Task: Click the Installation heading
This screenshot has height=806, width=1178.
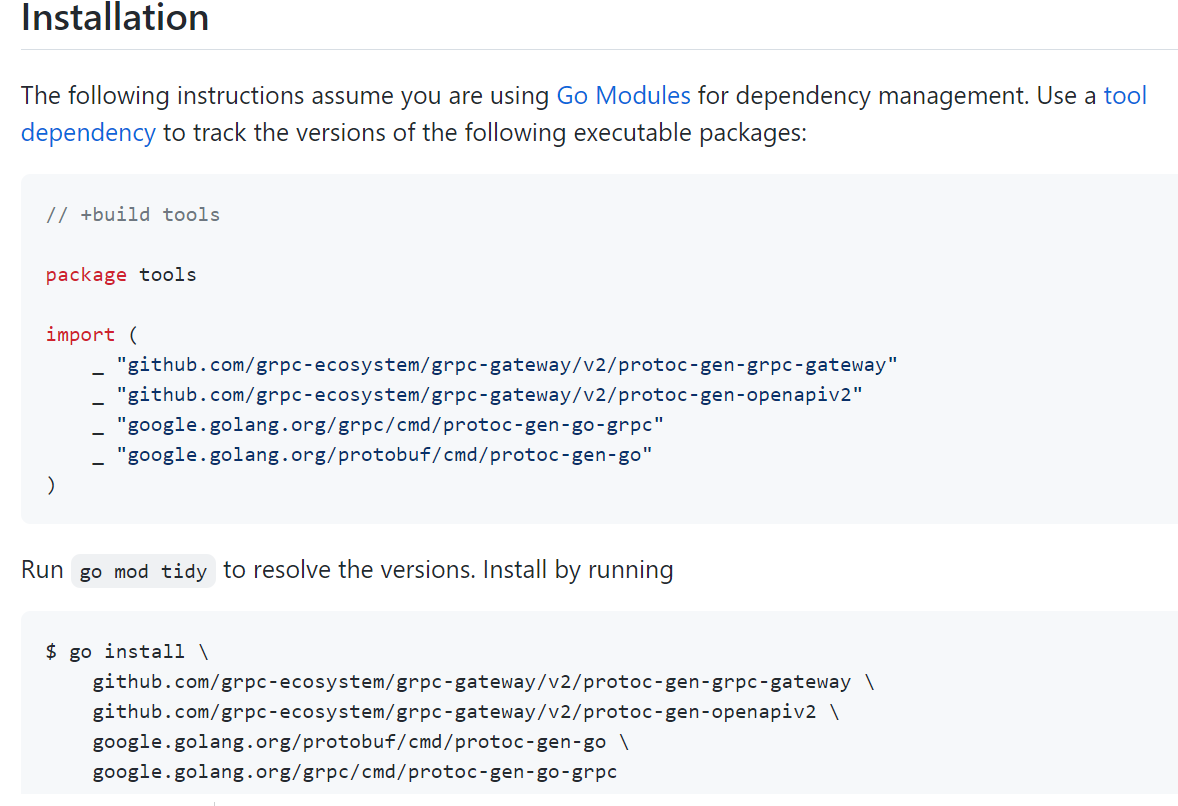Action: [x=115, y=18]
